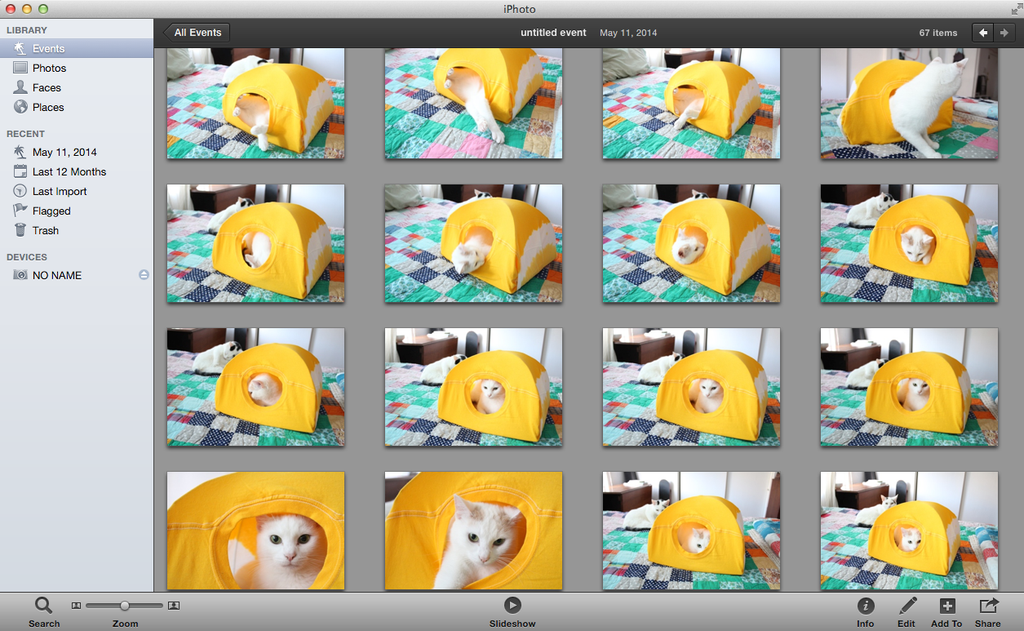Select Events in the Library sidebar
Image resolution: width=1024 pixels, height=631 pixels.
76,48
